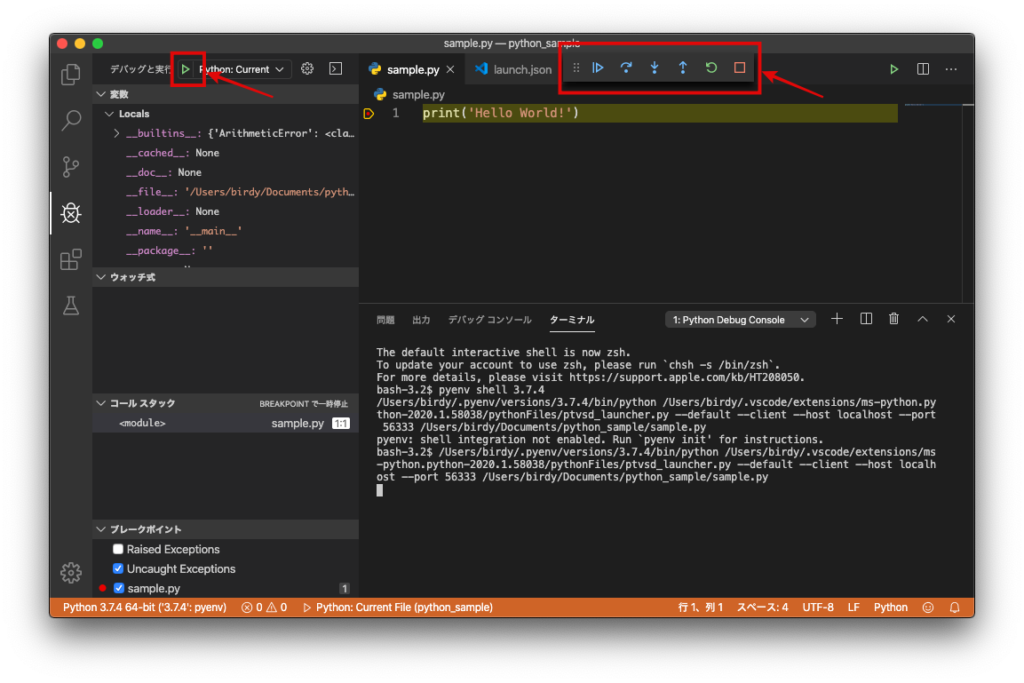Enable the Raised Exceptions checkbox
This screenshot has width=1024, height=683.
pyautogui.click(x=118, y=549)
